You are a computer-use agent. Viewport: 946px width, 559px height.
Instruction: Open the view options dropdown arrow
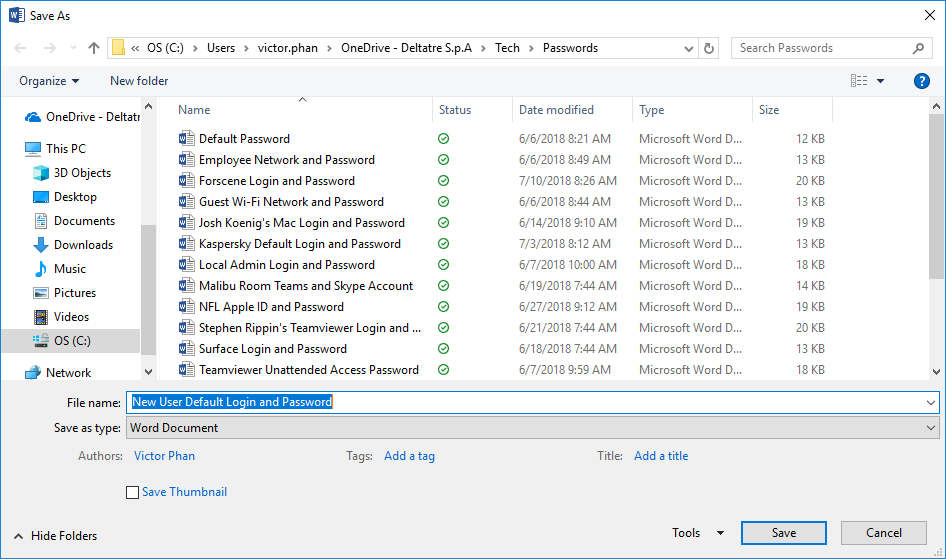click(x=880, y=81)
